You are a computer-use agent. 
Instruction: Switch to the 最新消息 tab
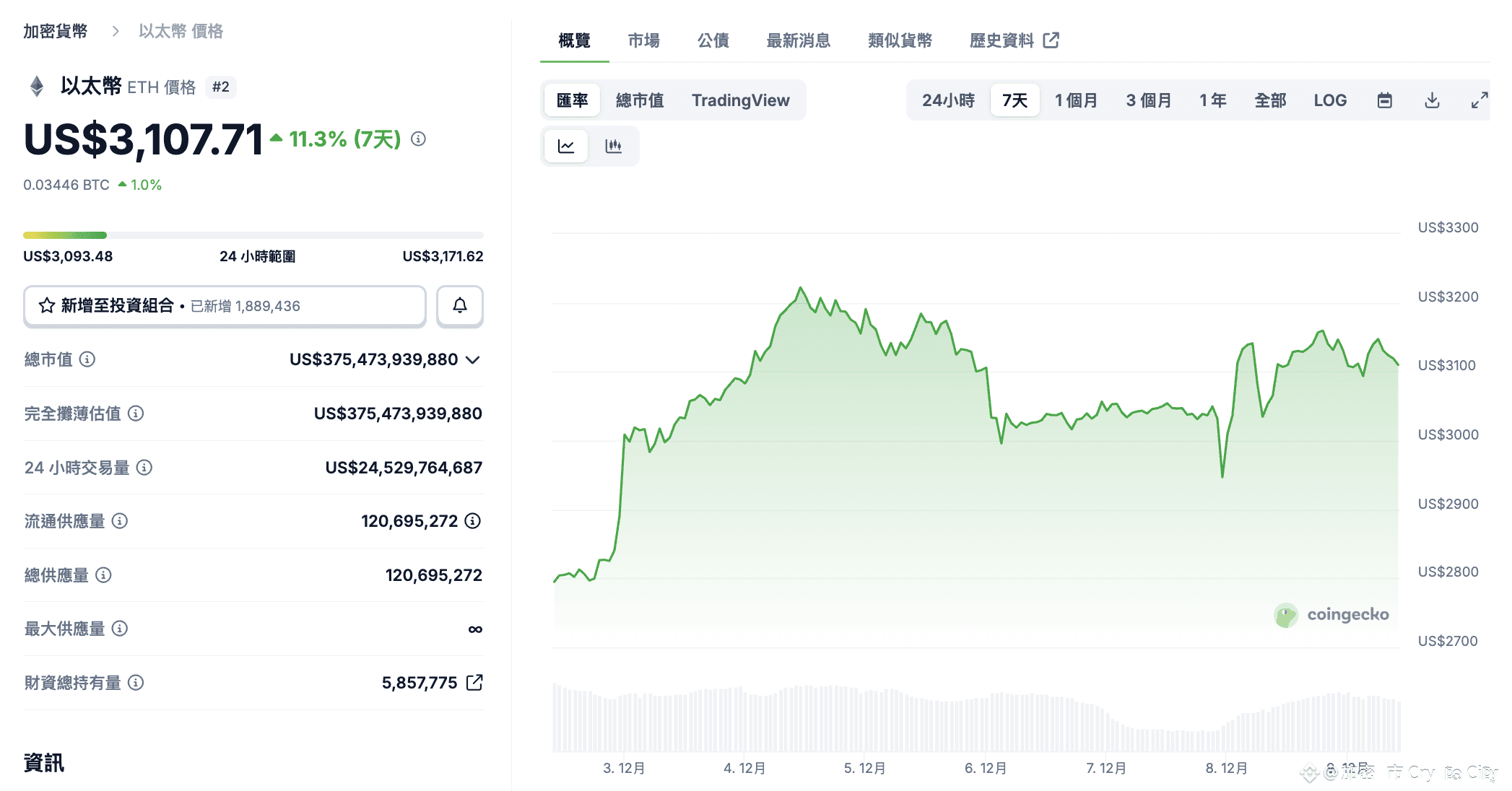798,40
